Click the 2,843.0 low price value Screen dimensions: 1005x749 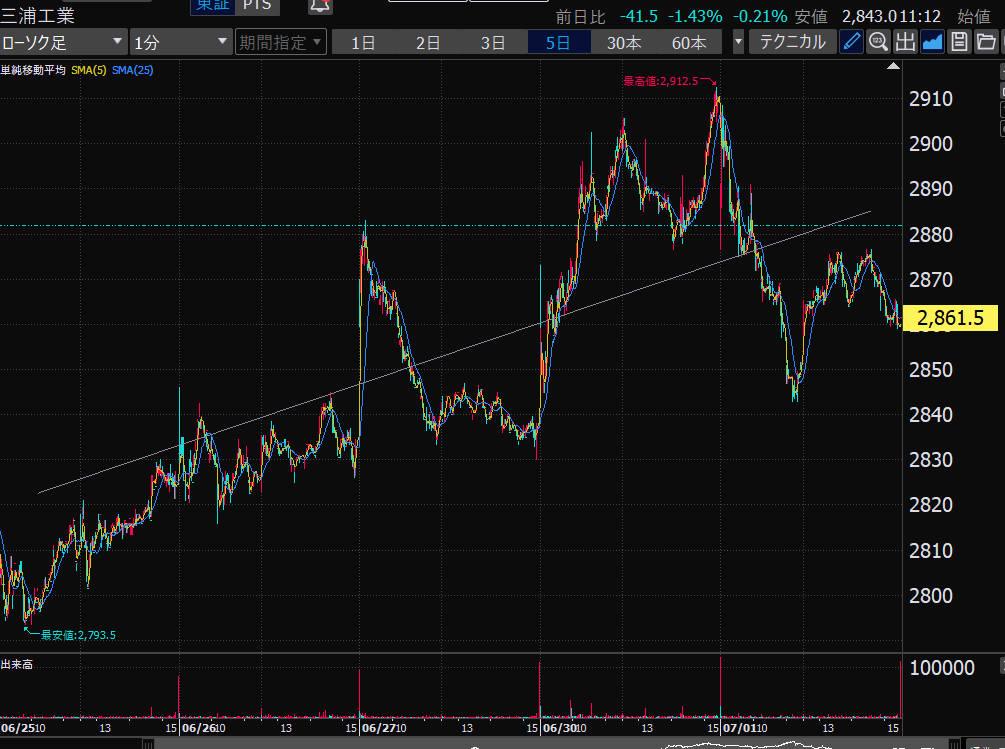[x=869, y=16]
